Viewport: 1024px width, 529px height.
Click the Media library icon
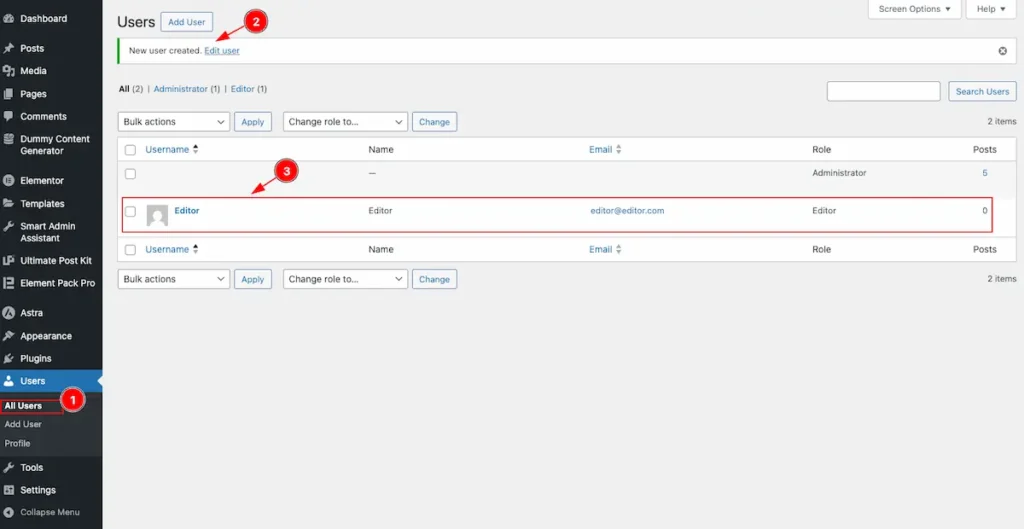click(x=8, y=71)
